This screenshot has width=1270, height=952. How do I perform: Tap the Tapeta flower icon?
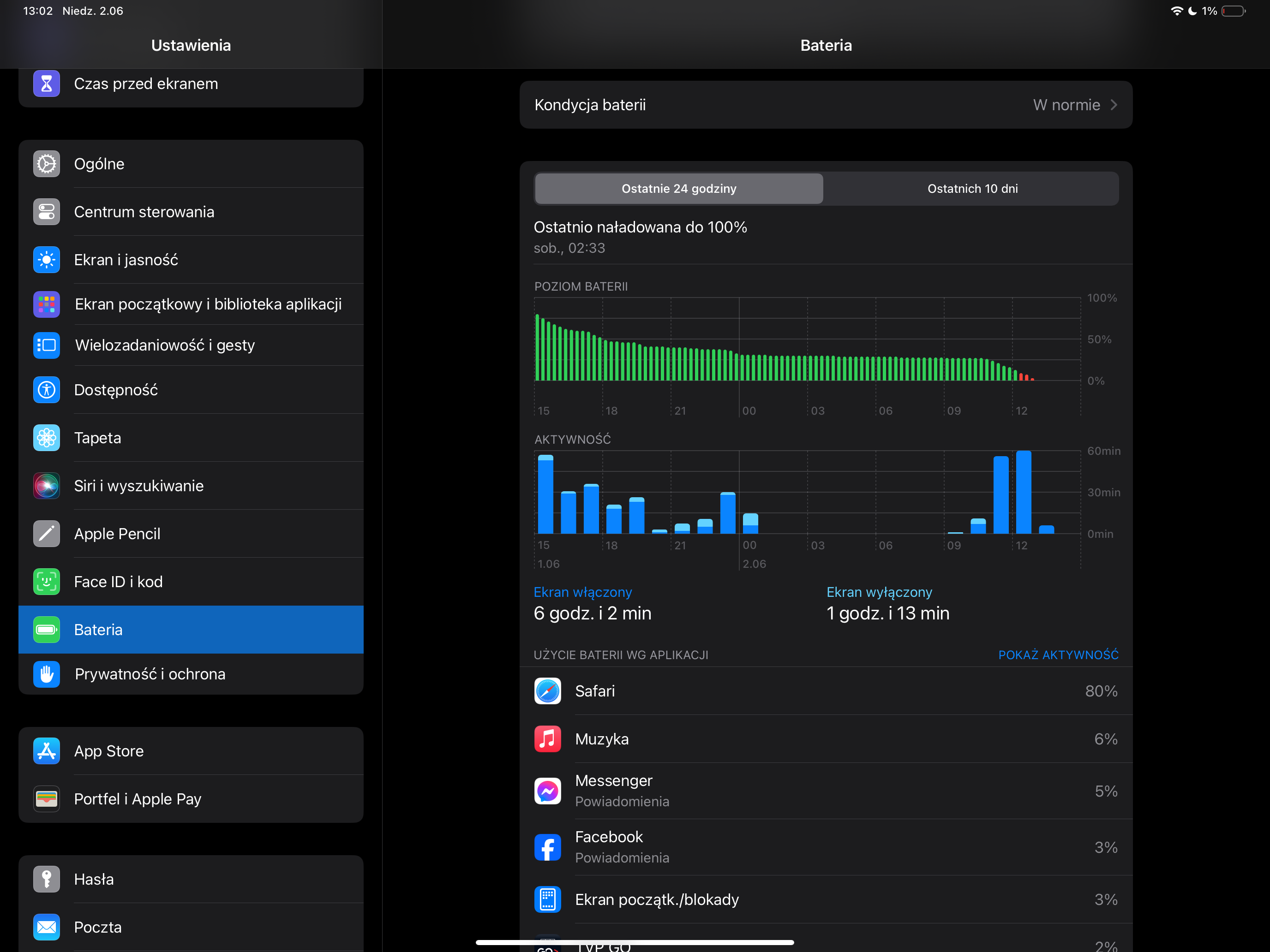pyautogui.click(x=47, y=438)
